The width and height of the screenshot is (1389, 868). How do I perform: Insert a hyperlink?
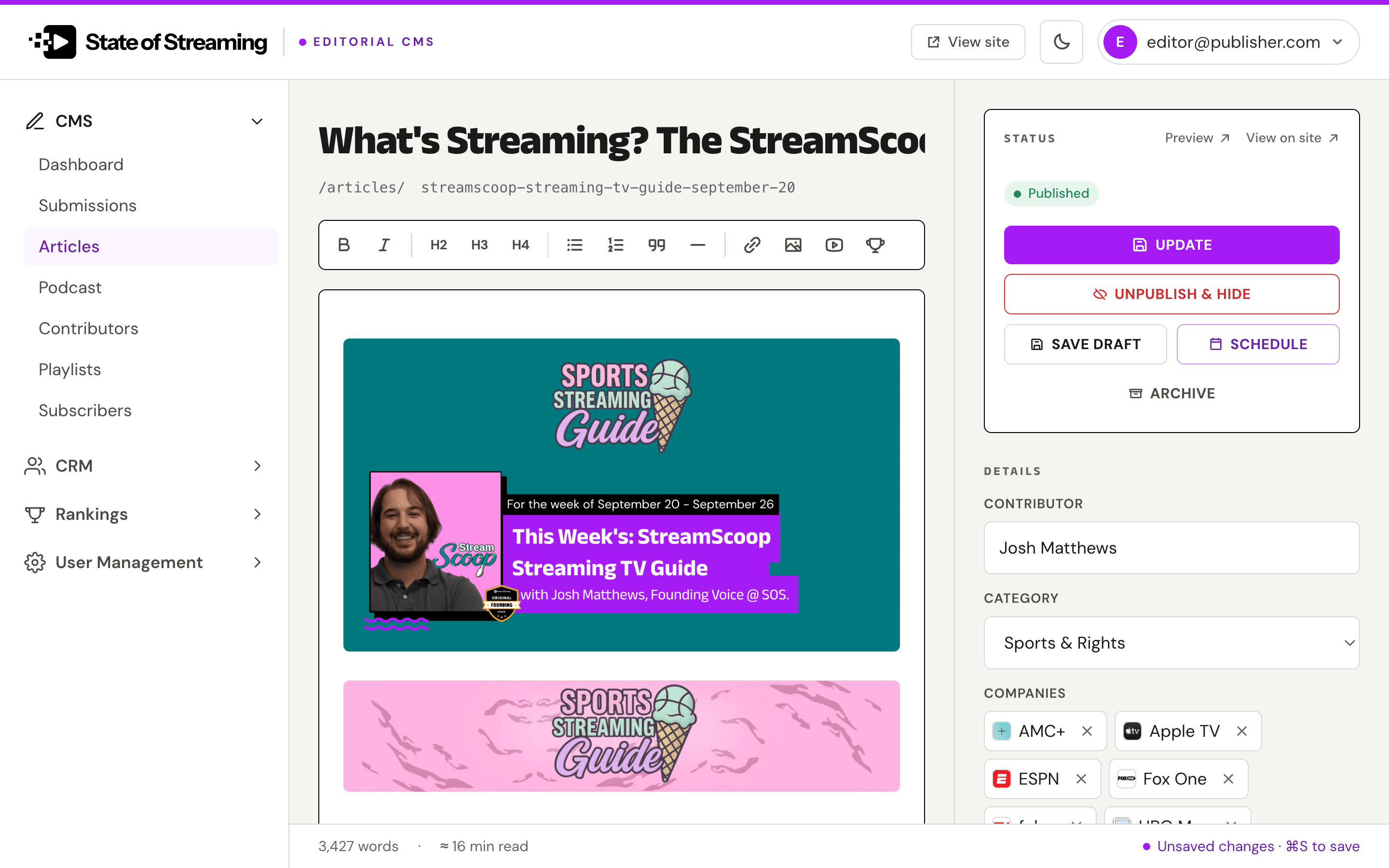[752, 245]
